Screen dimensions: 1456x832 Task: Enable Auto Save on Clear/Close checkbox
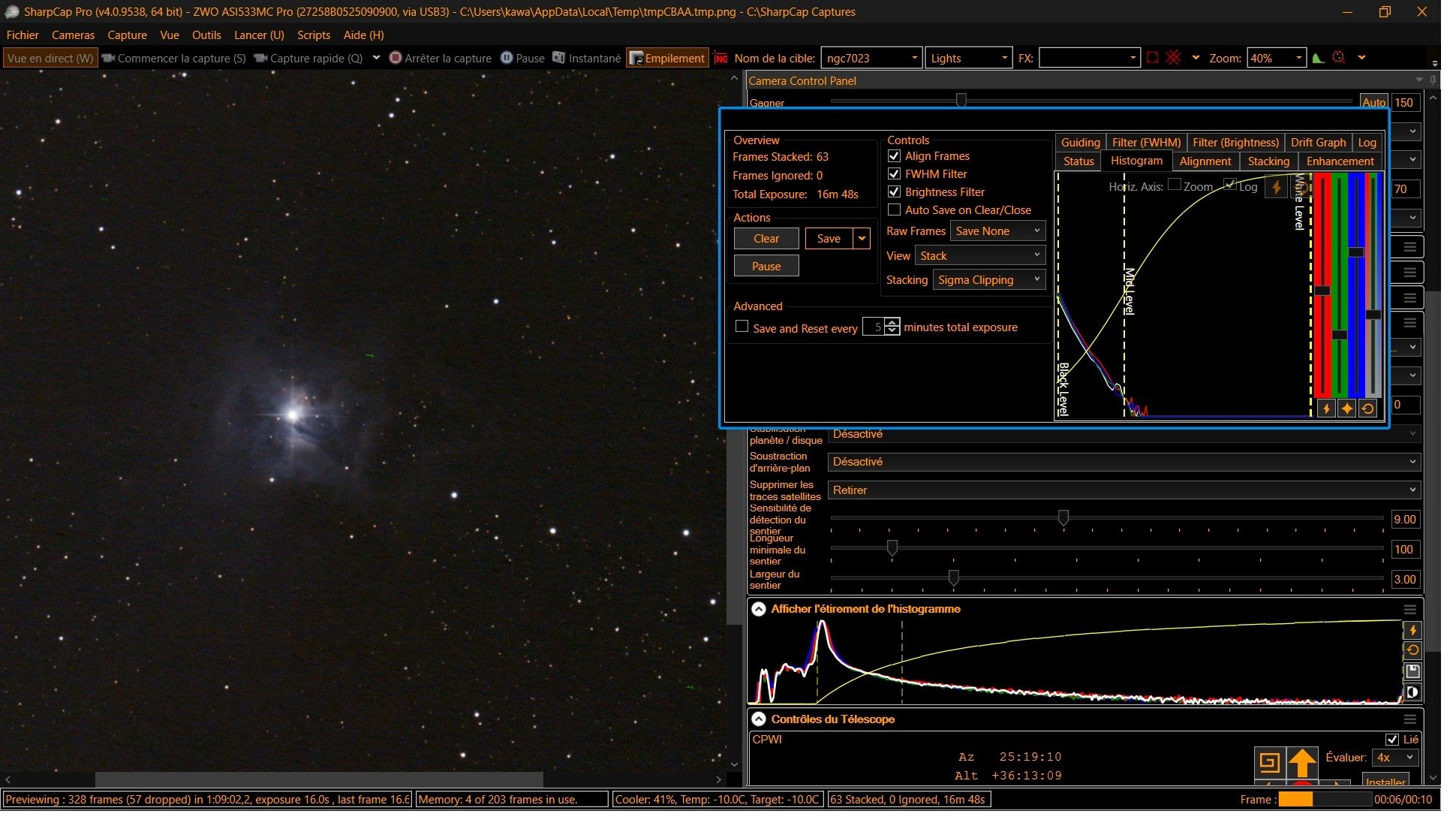click(894, 210)
